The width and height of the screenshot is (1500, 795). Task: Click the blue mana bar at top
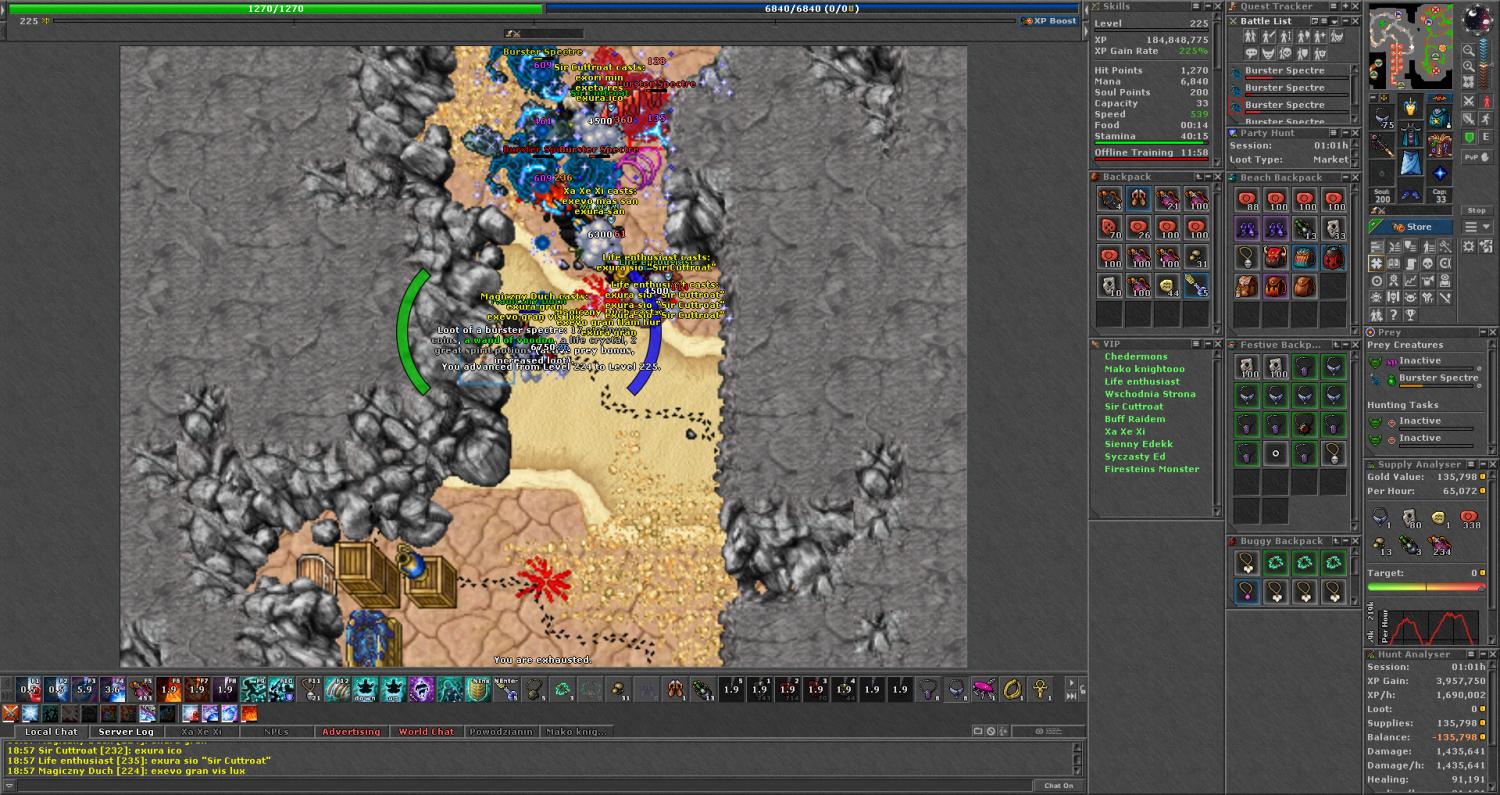[x=812, y=8]
